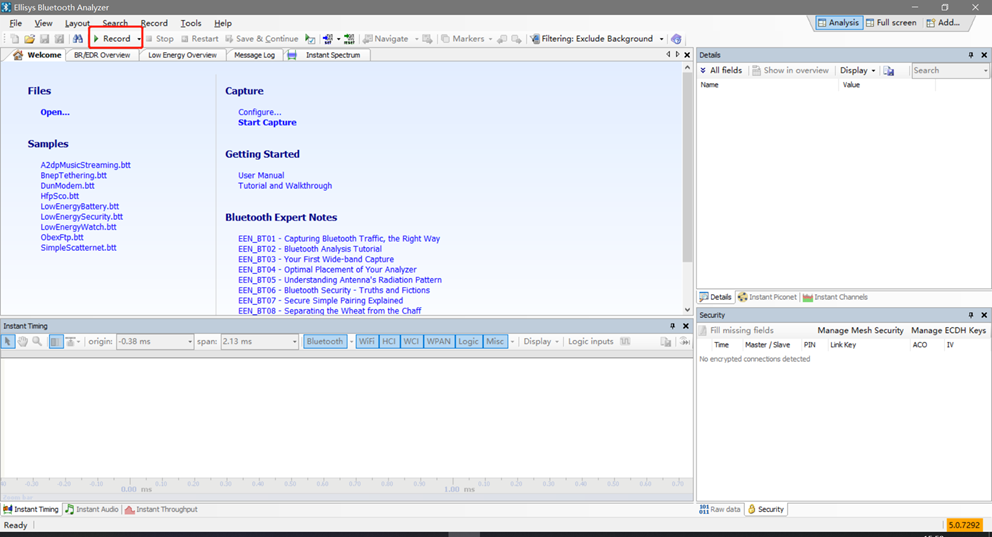Click the Details Search field

tap(949, 71)
